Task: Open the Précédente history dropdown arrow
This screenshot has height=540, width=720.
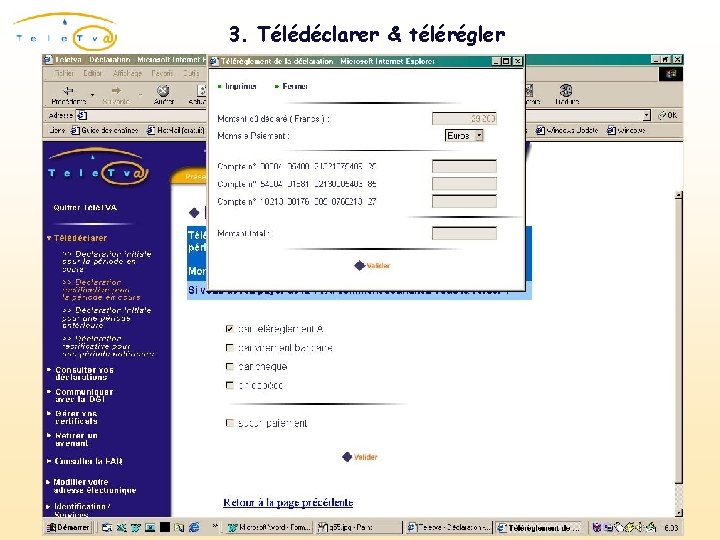Action: [x=92, y=95]
